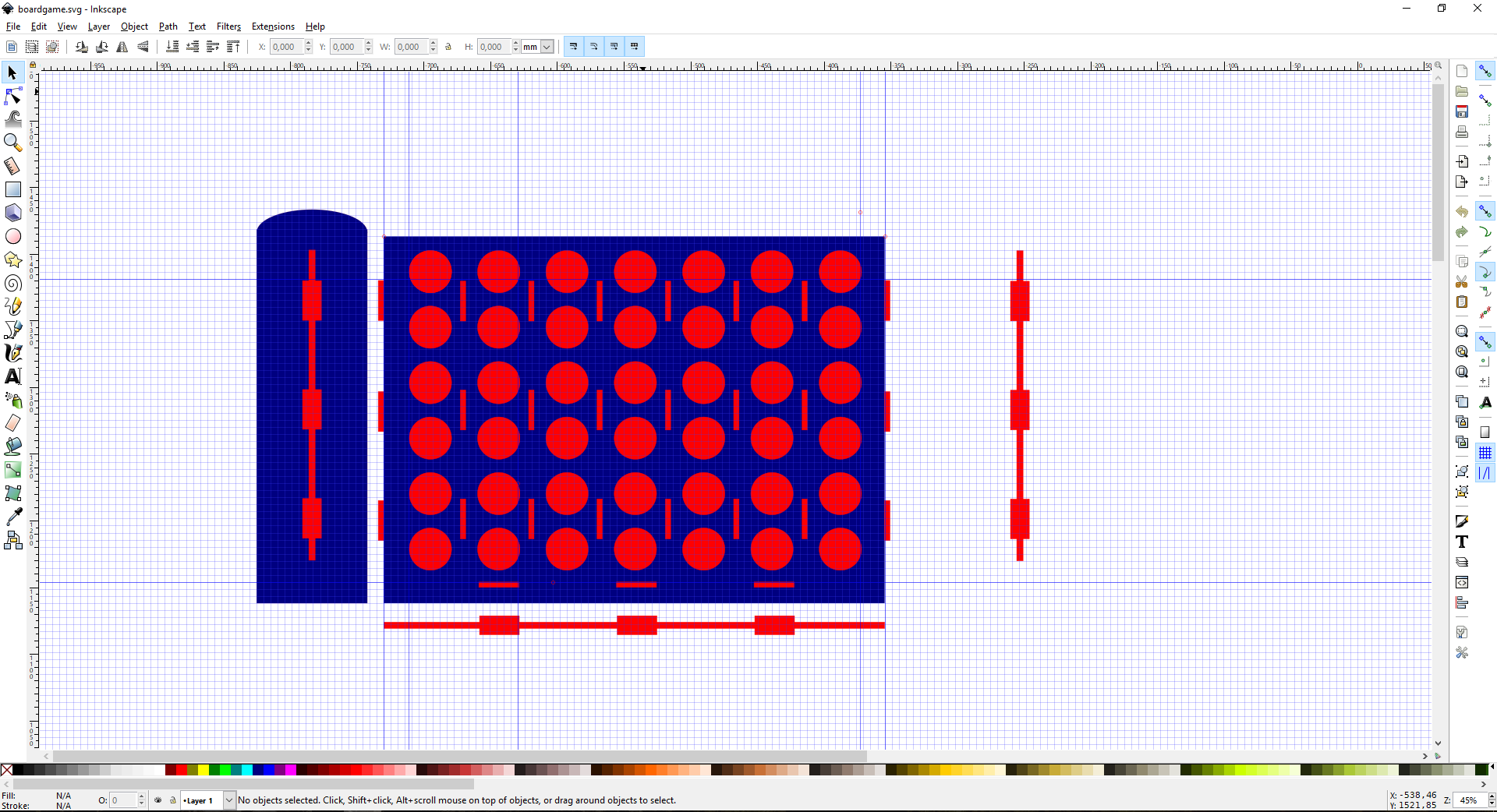The height and width of the screenshot is (812, 1497).
Task: Select the Zoom magnifier tool
Action: coord(12,142)
